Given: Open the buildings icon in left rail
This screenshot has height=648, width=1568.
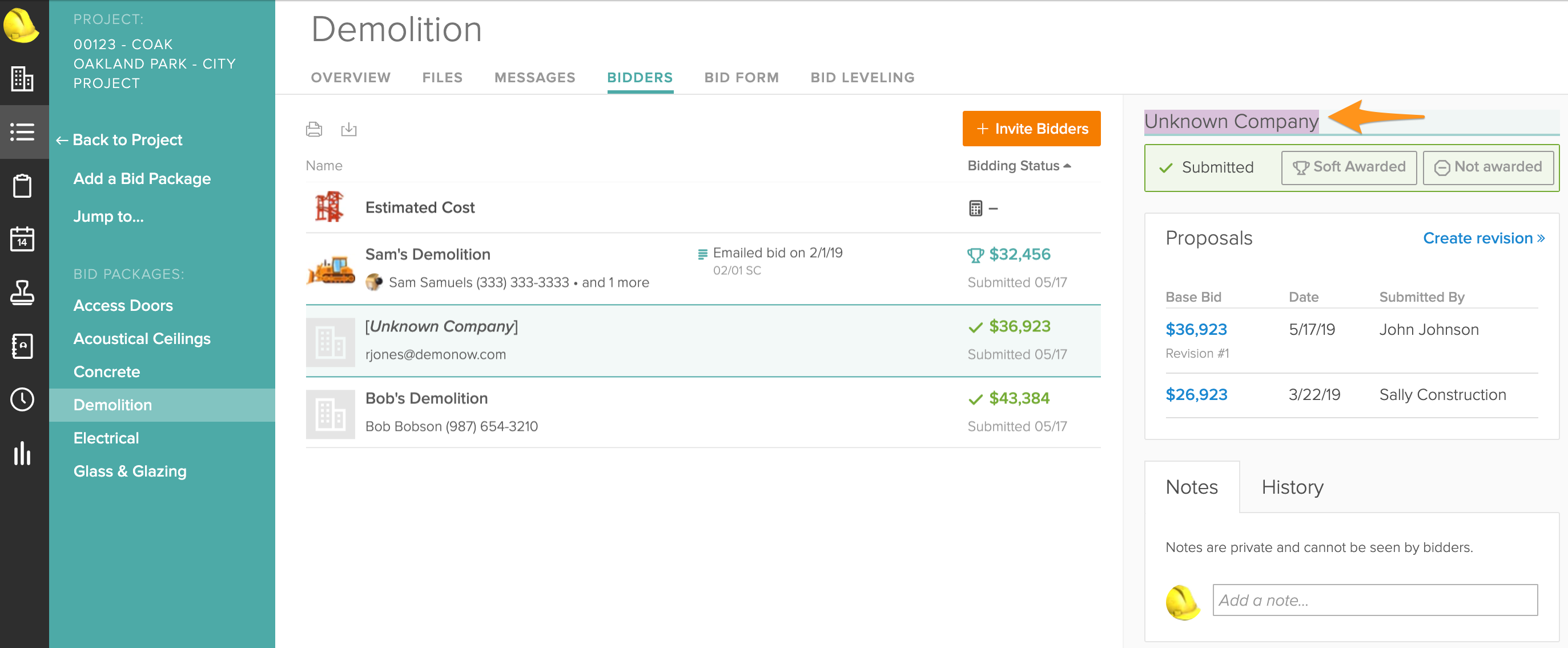Looking at the screenshot, I should 22,78.
